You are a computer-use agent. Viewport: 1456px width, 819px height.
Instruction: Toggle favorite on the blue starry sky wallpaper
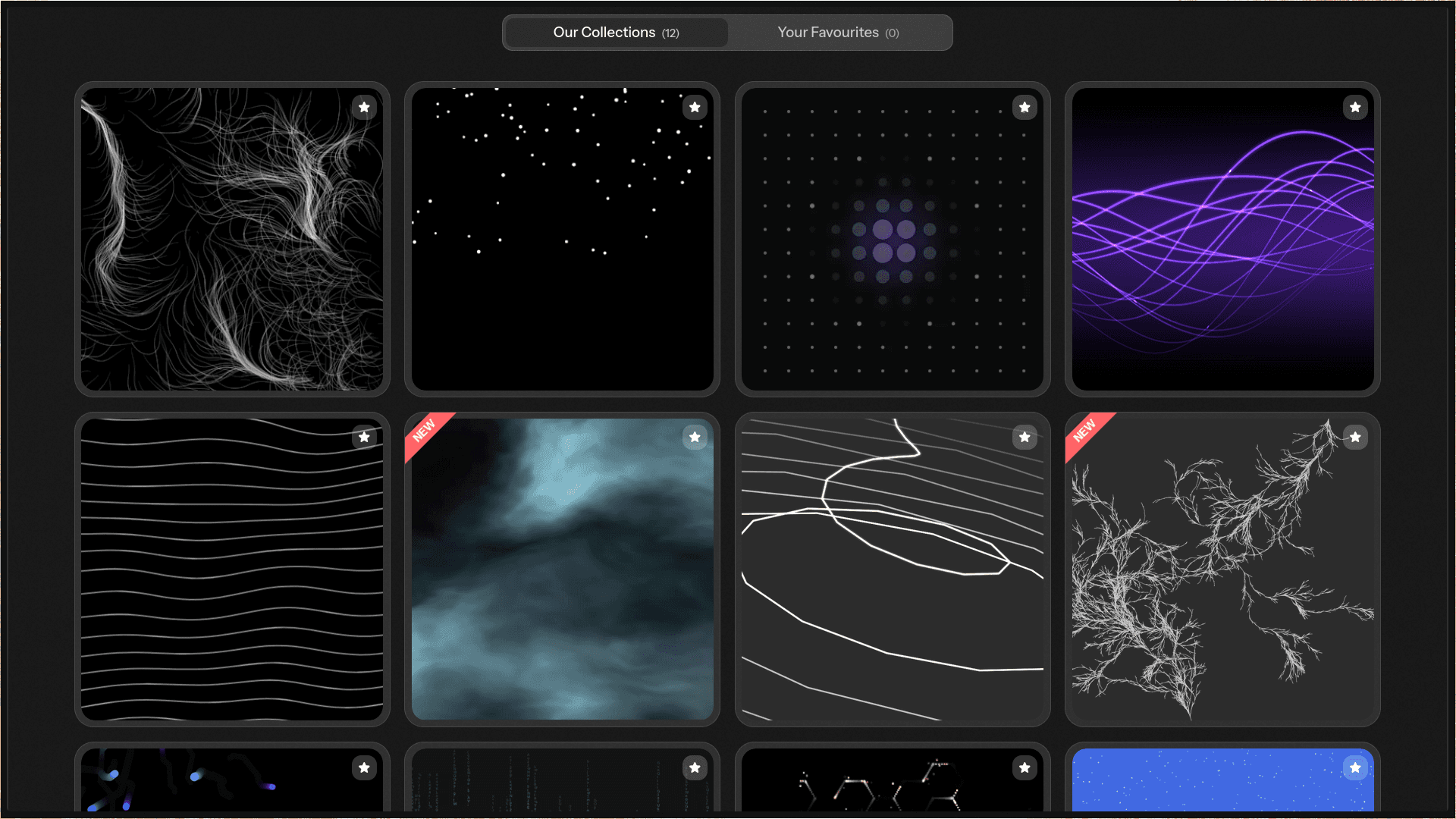[x=1356, y=767]
